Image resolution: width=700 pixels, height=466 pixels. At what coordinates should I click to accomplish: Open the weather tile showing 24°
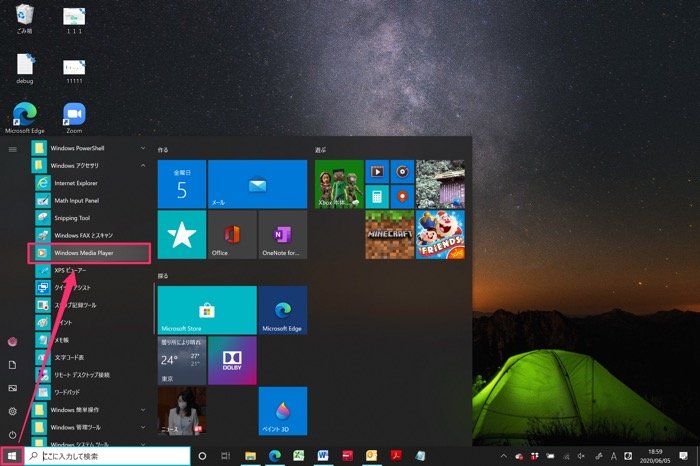182,361
